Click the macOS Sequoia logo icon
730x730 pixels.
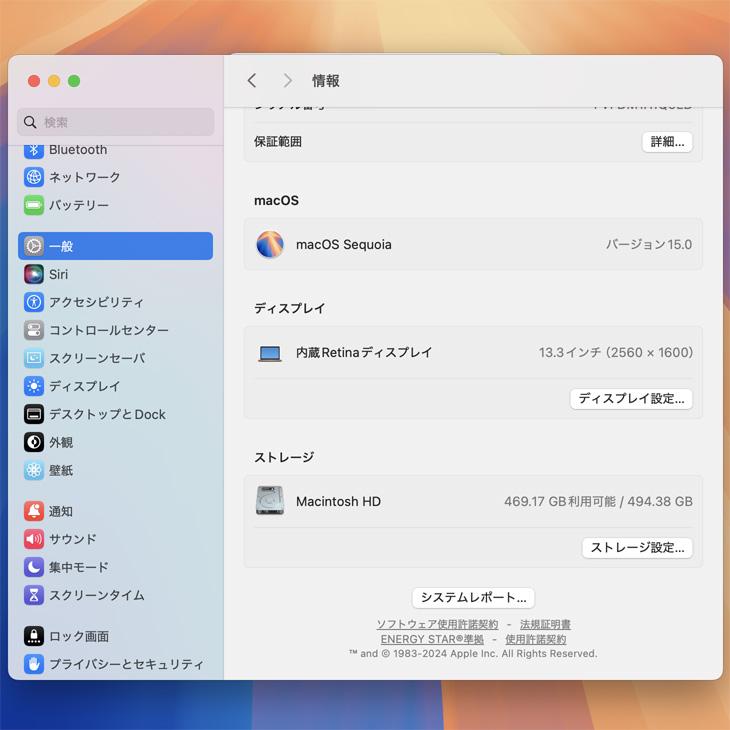point(270,244)
